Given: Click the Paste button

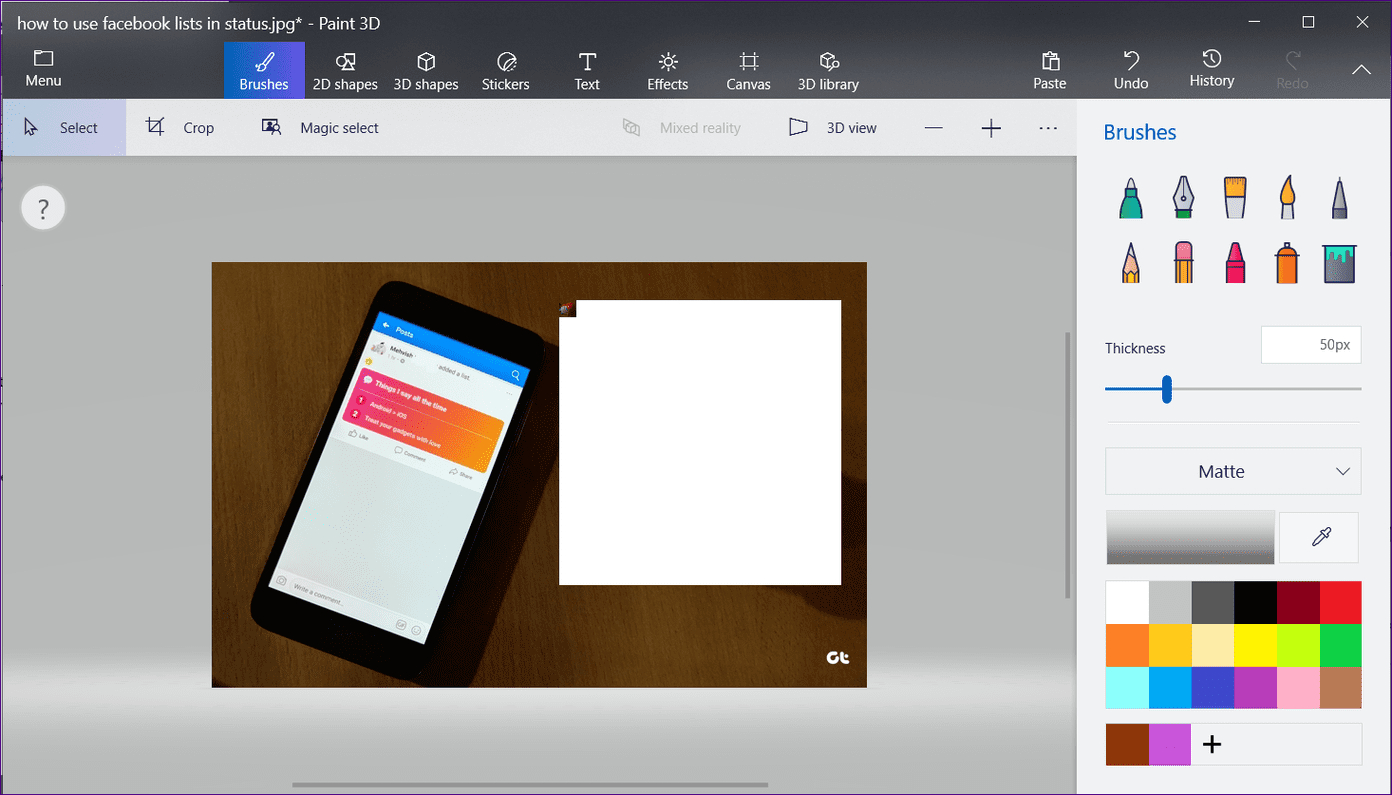Looking at the screenshot, I should point(1050,71).
